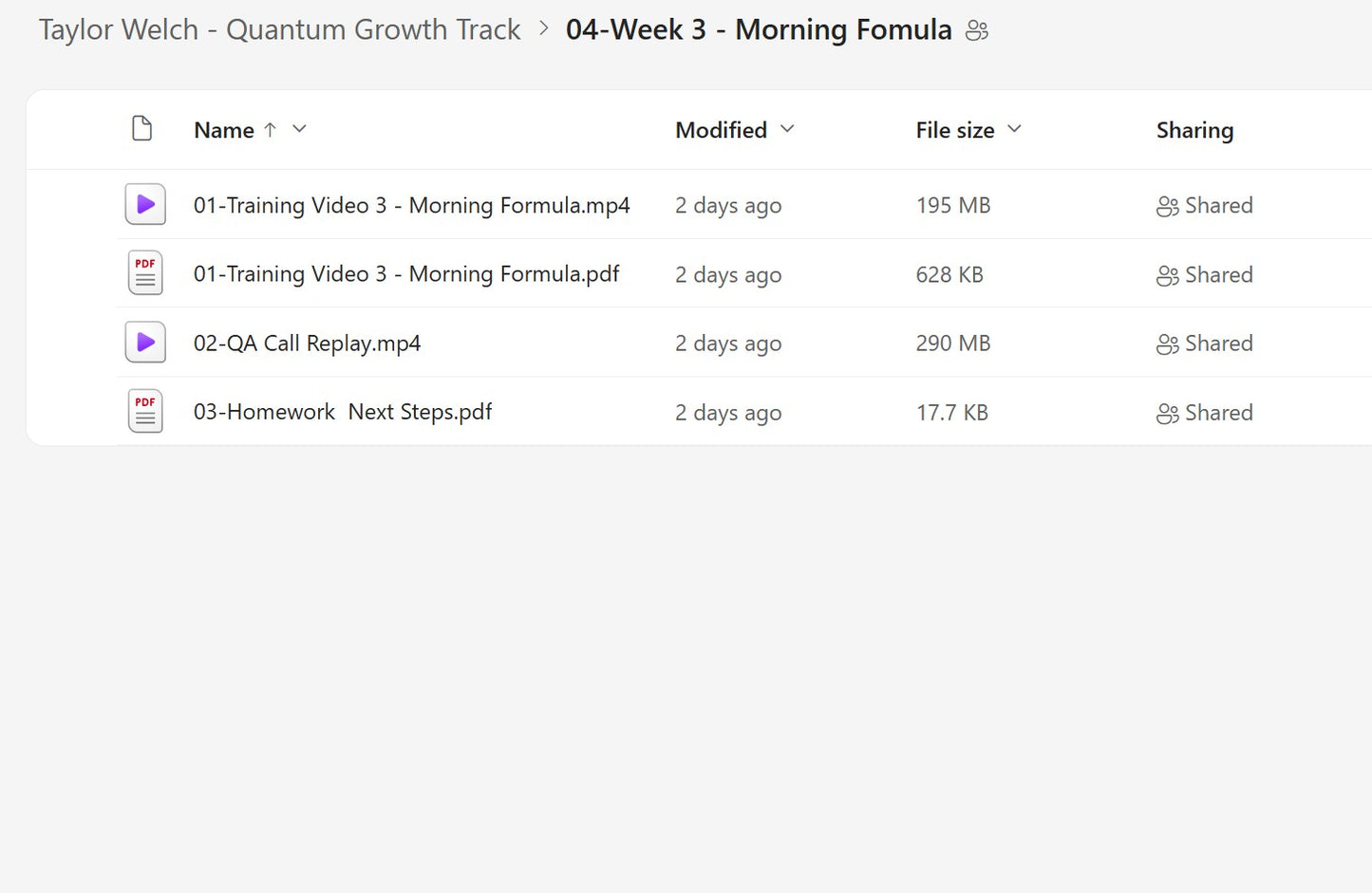Viewport: 1372px width, 893px height.
Task: Open the File size column dropdown
Action: 1013,129
